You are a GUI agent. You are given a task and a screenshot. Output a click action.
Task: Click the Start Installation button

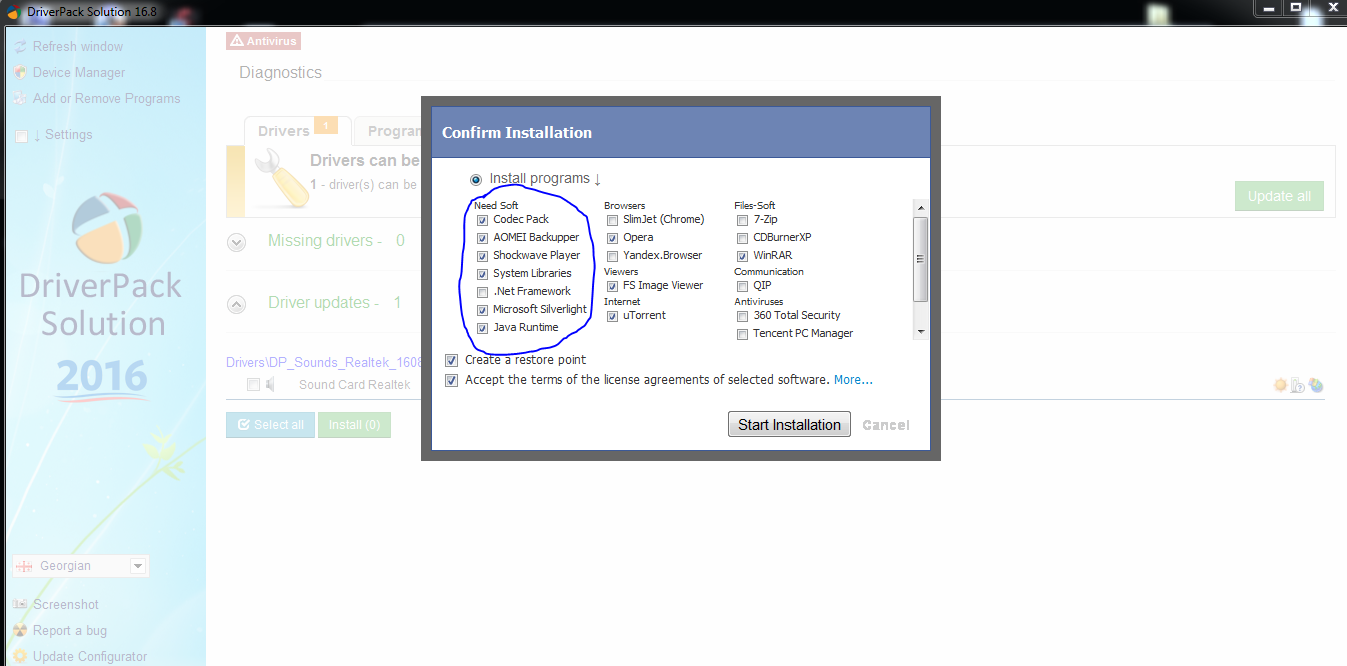(789, 424)
